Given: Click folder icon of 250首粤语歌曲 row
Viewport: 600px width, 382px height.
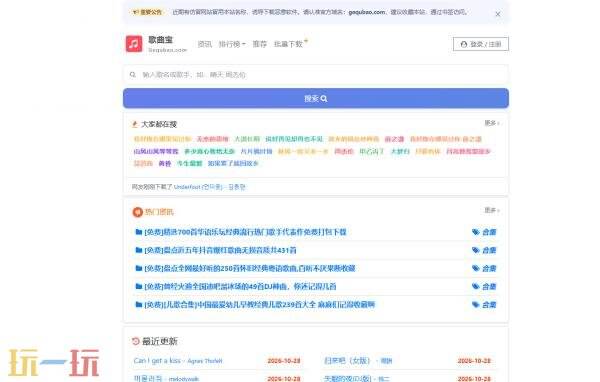Looking at the screenshot, I should (139, 268).
